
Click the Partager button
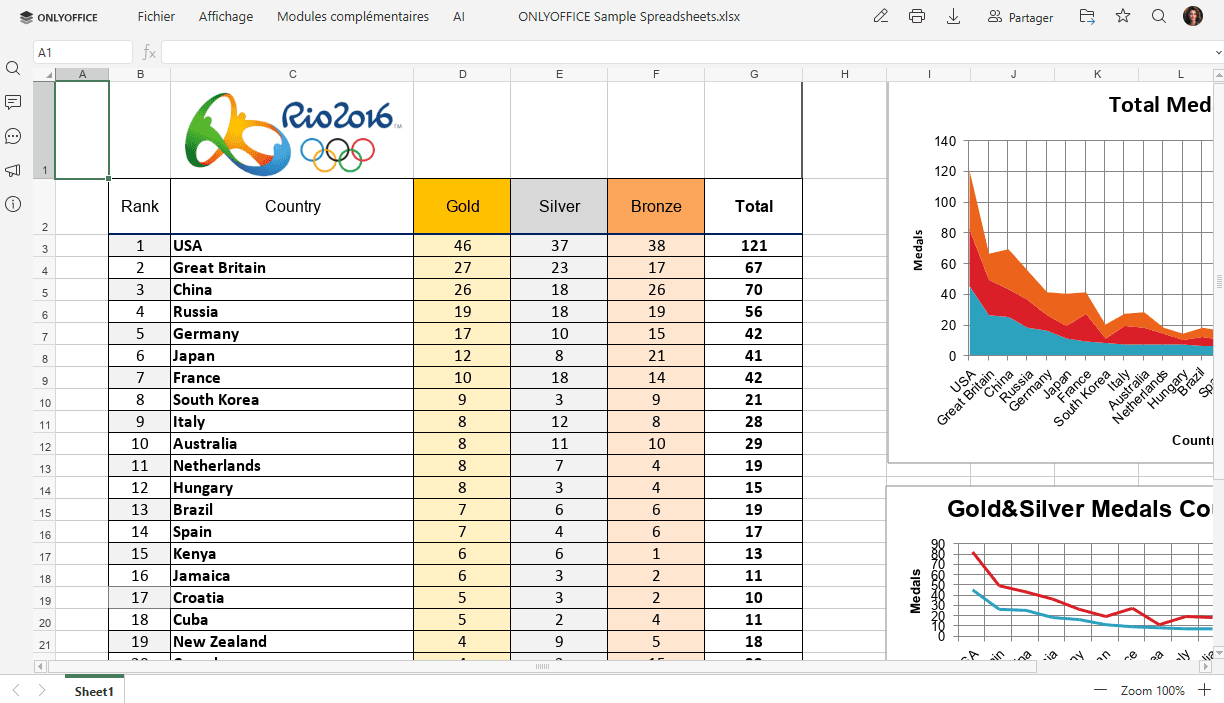point(1020,17)
